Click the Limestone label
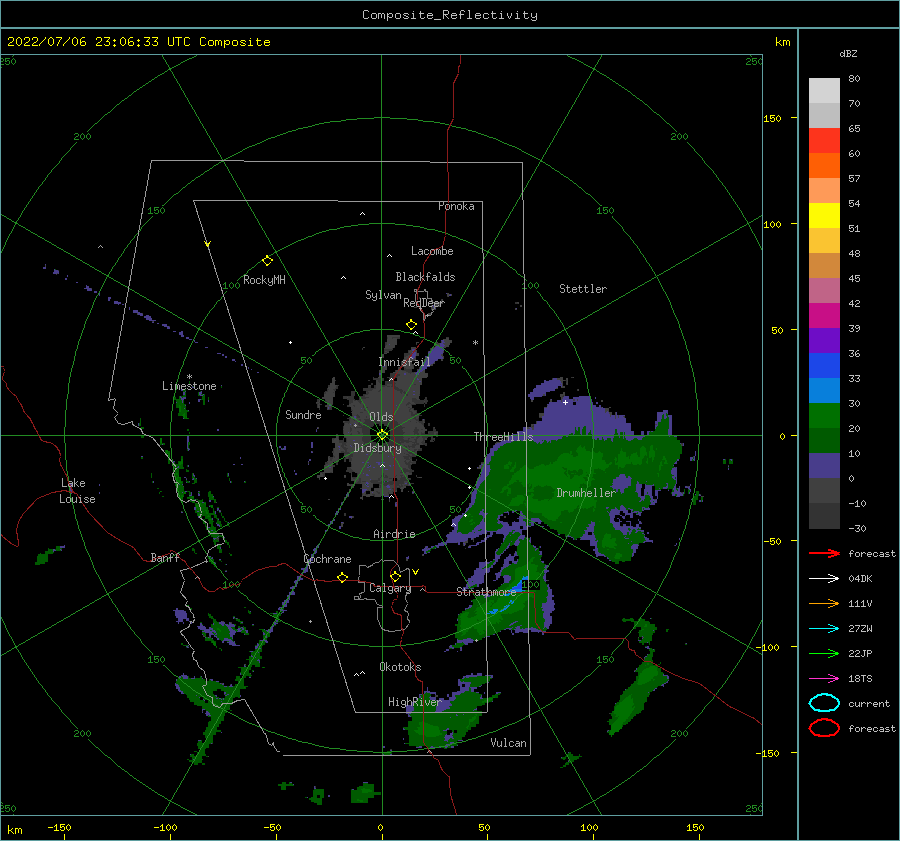The width and height of the screenshot is (900, 841). click(189, 386)
